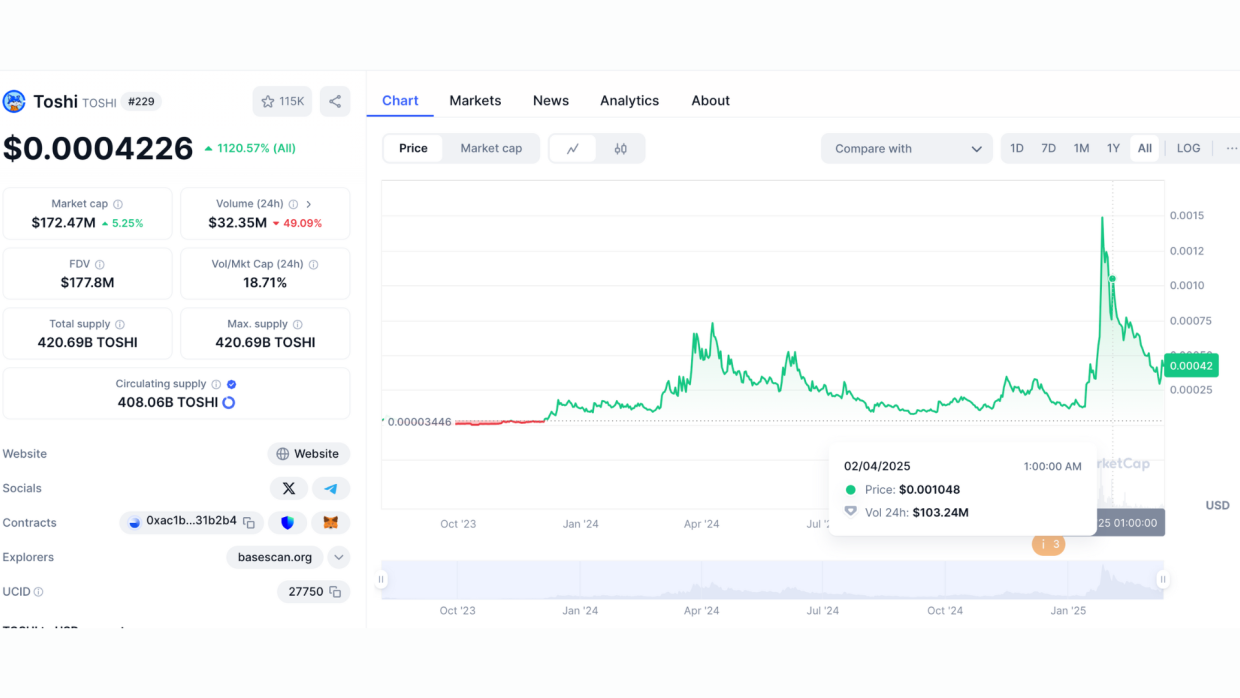Click the $32.35M volume value
Image resolution: width=1240 pixels, height=698 pixels.
point(238,223)
